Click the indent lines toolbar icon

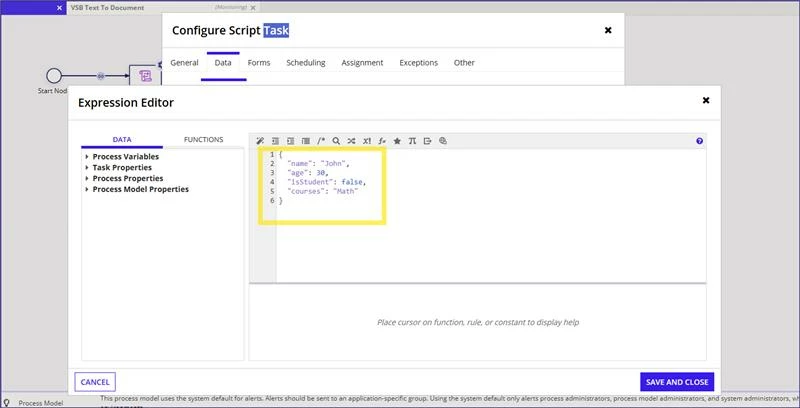point(290,141)
